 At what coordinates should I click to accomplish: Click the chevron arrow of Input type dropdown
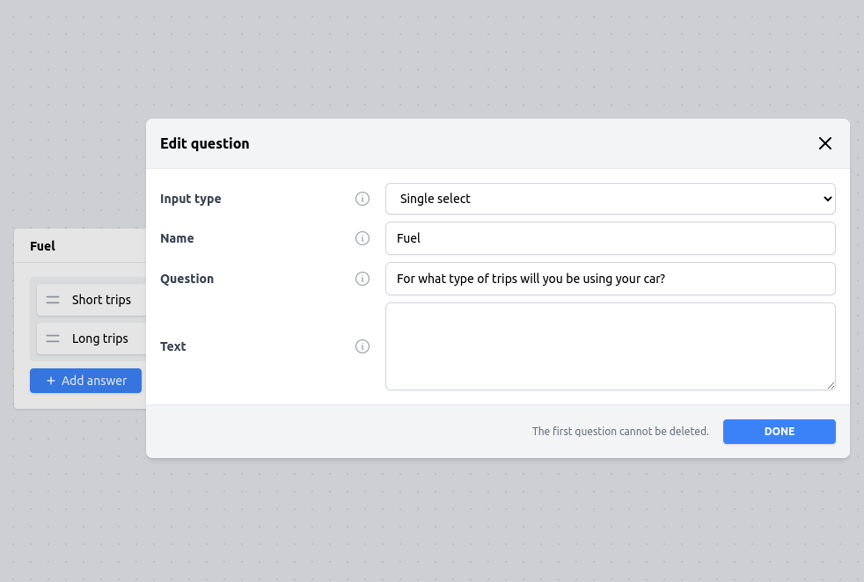click(827, 198)
